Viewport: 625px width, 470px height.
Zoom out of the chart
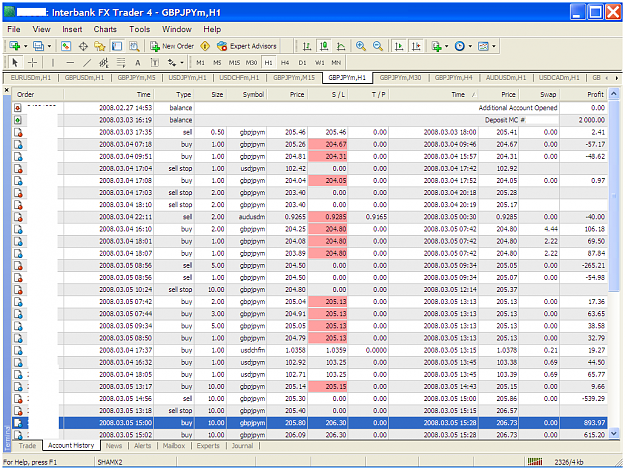[378, 46]
